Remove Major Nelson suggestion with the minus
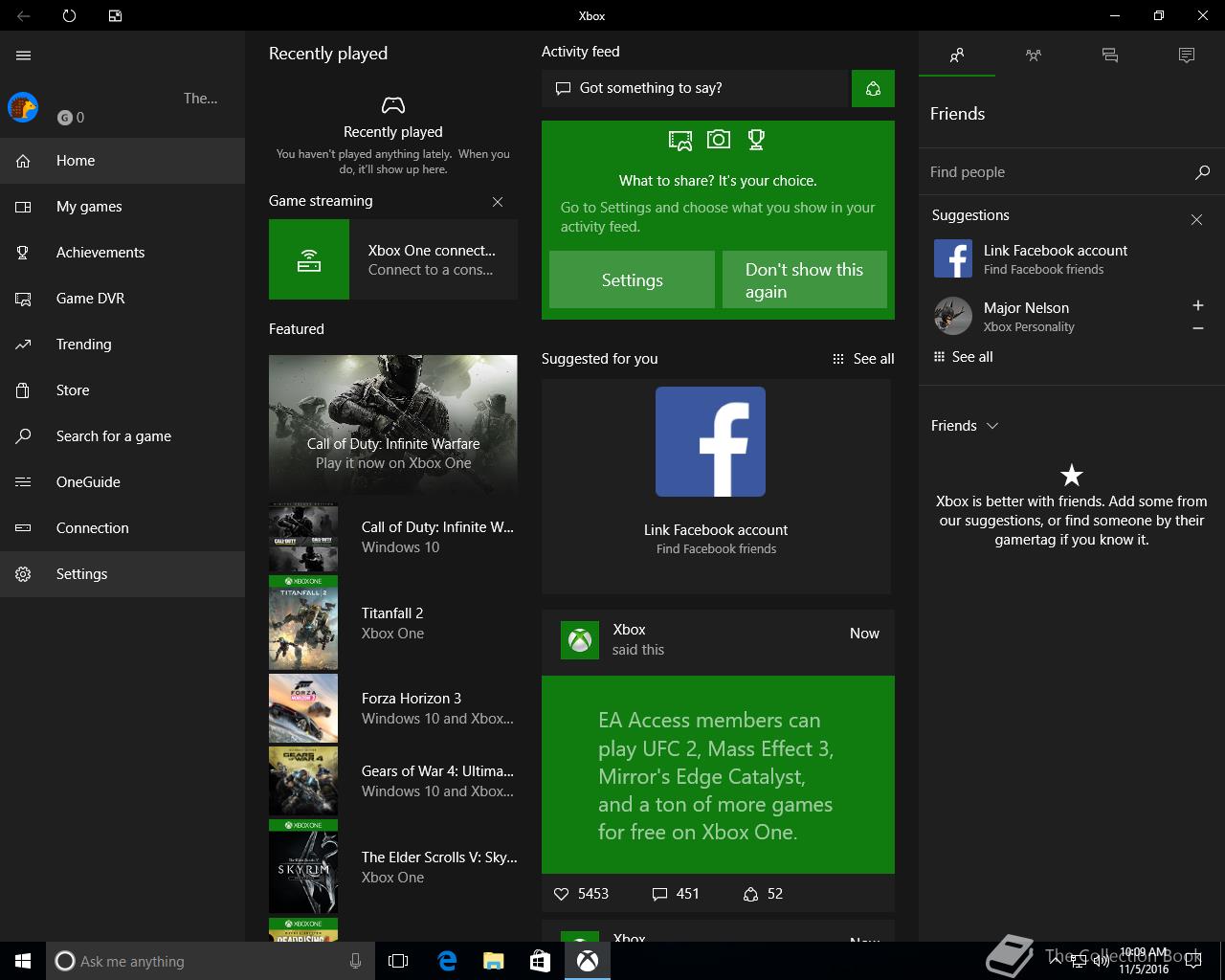Viewport: 1225px width, 980px height. tap(1197, 328)
